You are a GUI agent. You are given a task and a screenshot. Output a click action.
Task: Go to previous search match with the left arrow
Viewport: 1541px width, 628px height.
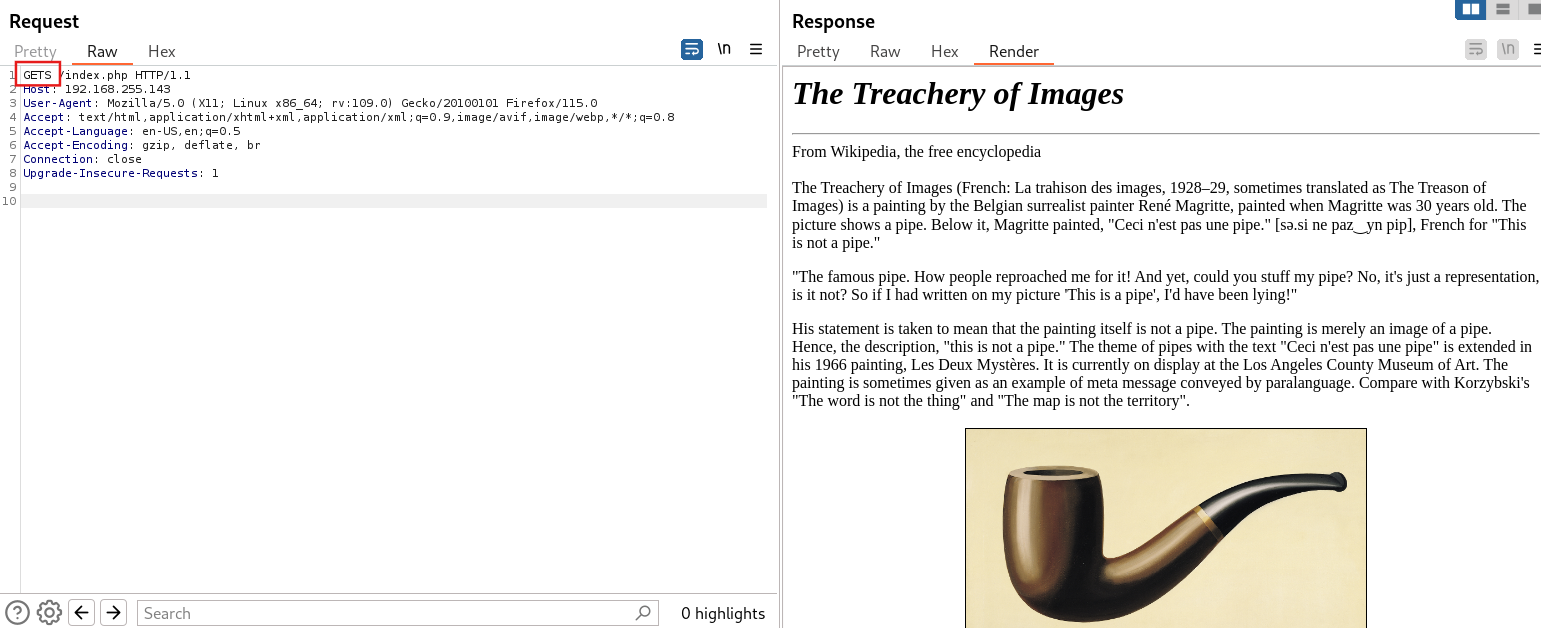point(82,612)
